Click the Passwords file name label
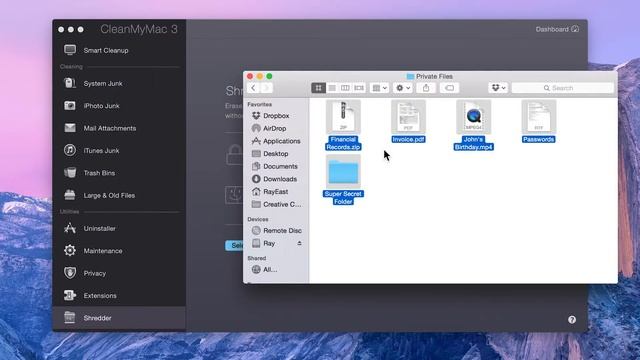This screenshot has width=640, height=360. 538,139
